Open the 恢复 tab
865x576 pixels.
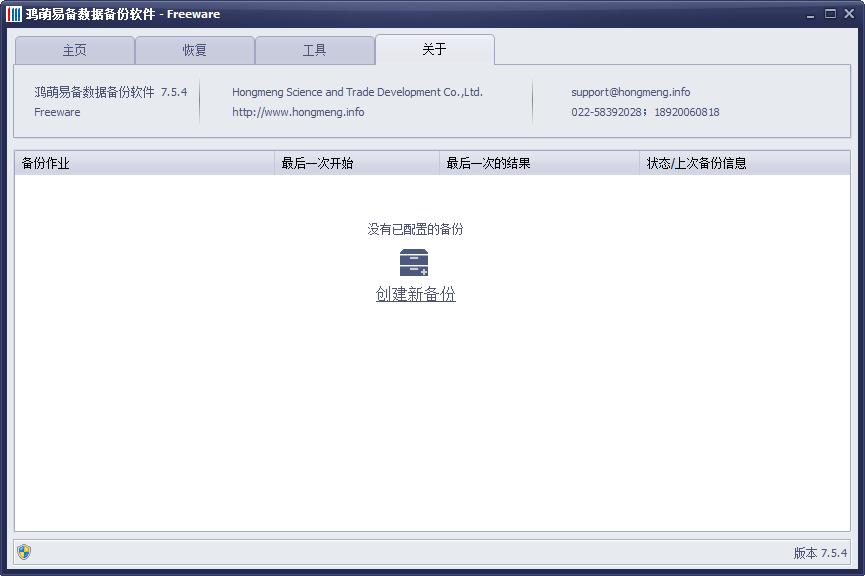click(194, 50)
